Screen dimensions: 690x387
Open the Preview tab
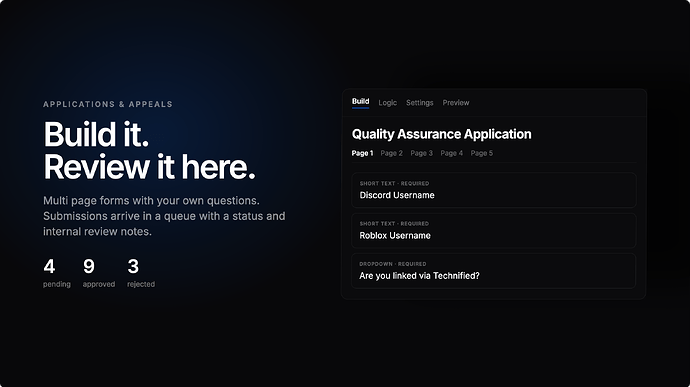[455, 103]
